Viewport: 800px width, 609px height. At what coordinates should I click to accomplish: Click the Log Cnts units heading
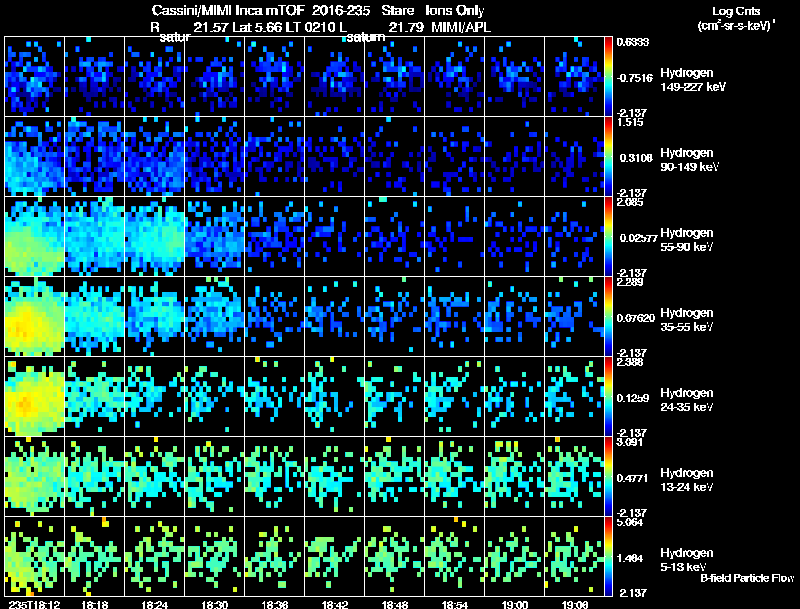[736, 12]
